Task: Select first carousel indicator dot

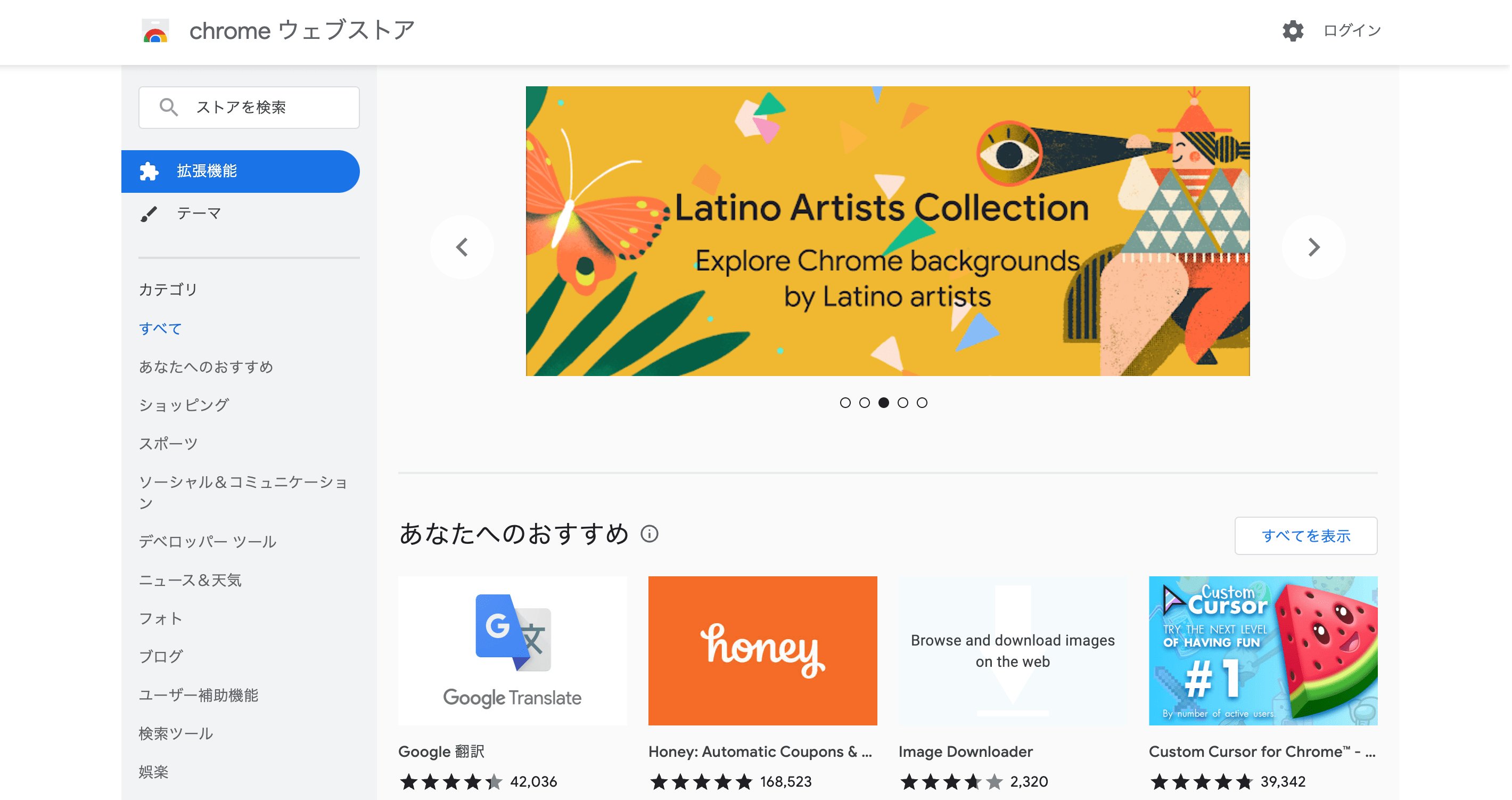Action: (845, 403)
